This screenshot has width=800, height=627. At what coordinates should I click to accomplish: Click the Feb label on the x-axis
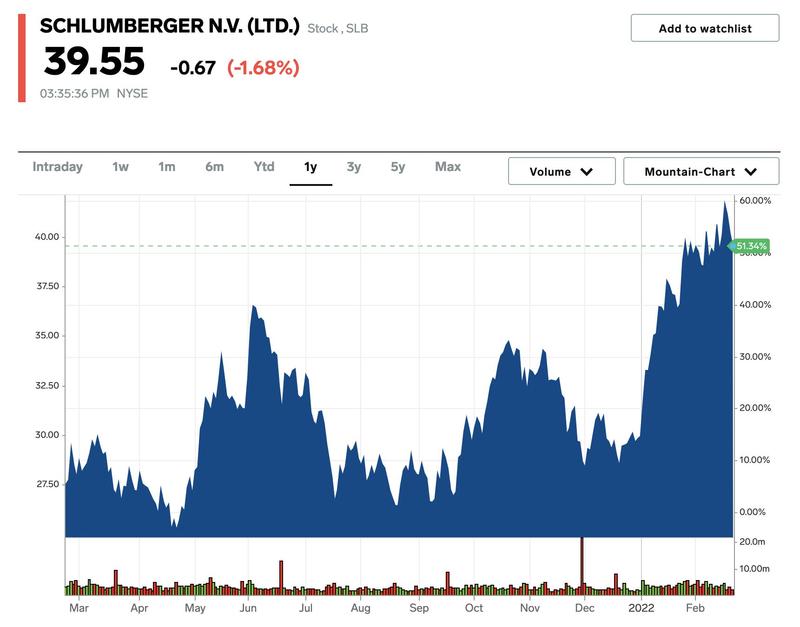coord(695,608)
